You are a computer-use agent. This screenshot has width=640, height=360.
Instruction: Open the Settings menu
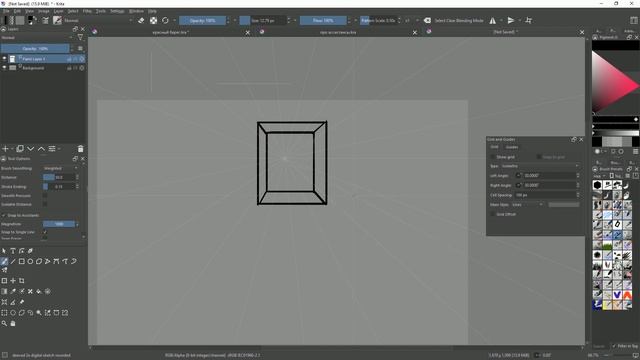(117, 11)
